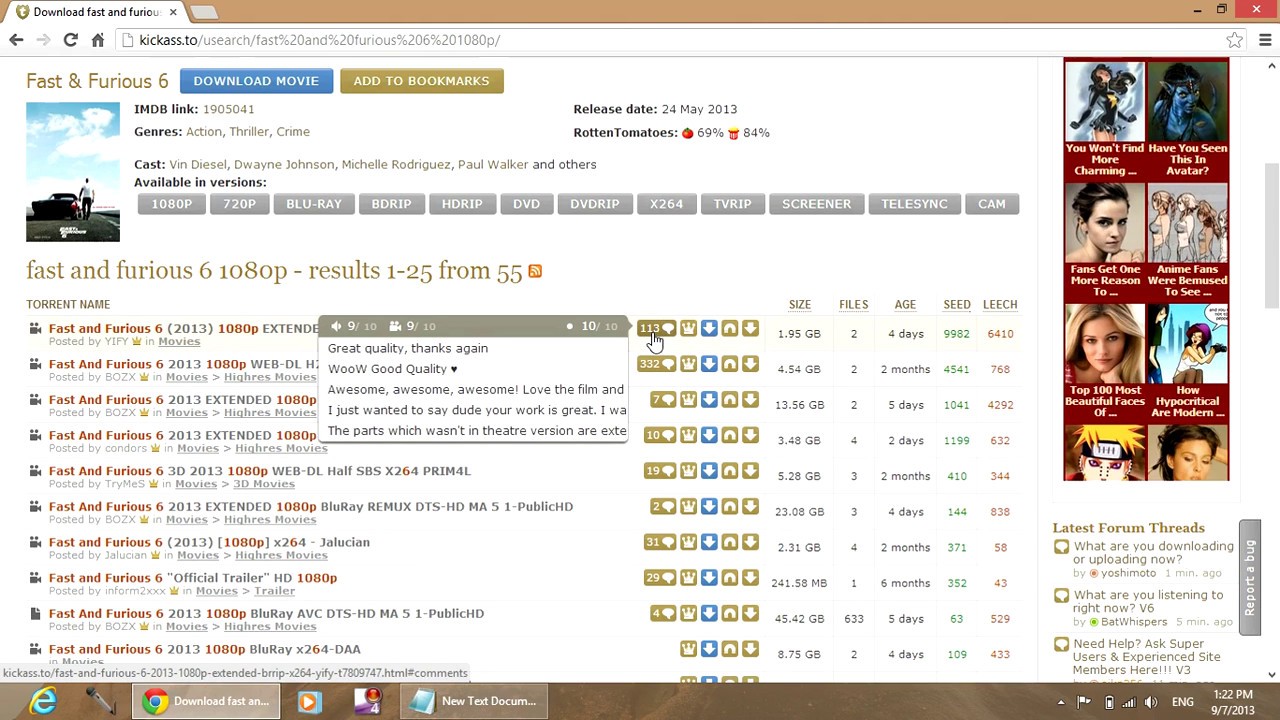Click the magnet link icon in 1.95 GB row
Viewport: 1280px width, 720px height.
730,328
